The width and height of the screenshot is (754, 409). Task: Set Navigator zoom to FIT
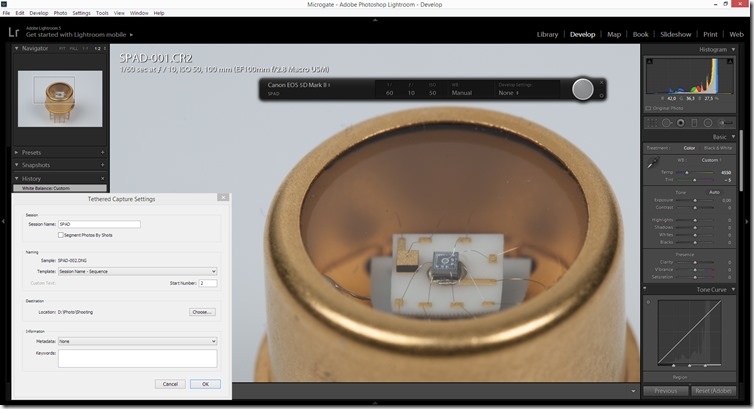click(62, 49)
